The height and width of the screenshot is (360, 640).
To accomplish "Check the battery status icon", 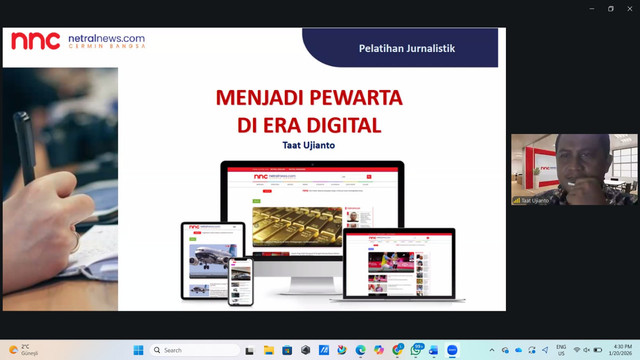I will pyautogui.click(x=598, y=350).
